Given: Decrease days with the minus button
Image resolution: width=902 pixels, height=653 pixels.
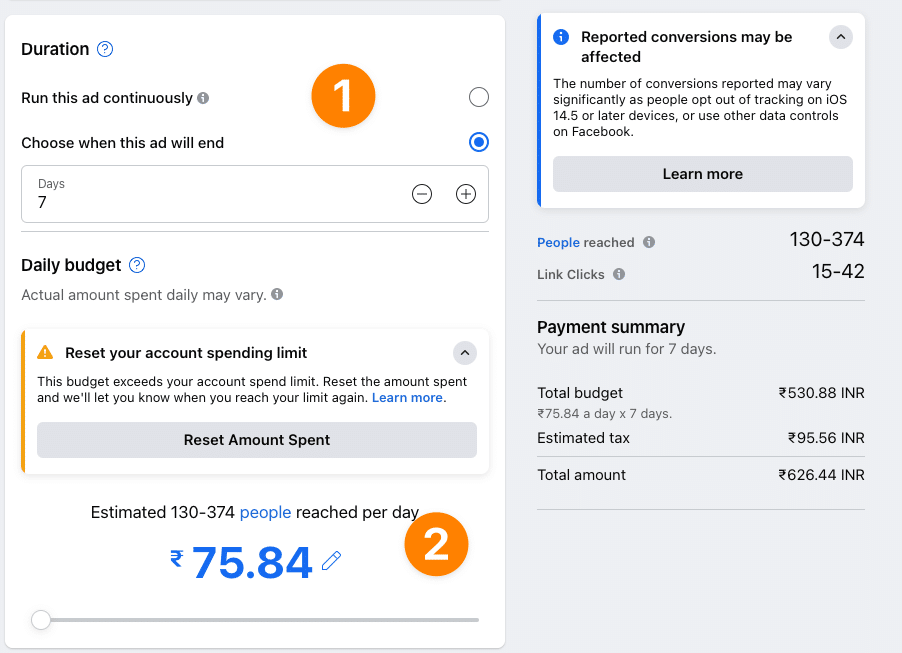Looking at the screenshot, I should (422, 194).
